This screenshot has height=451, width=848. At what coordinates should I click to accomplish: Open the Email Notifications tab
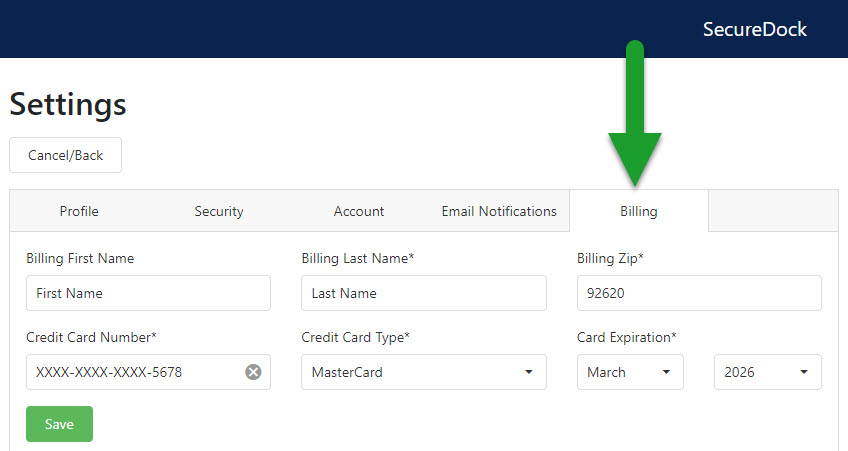[x=499, y=211]
